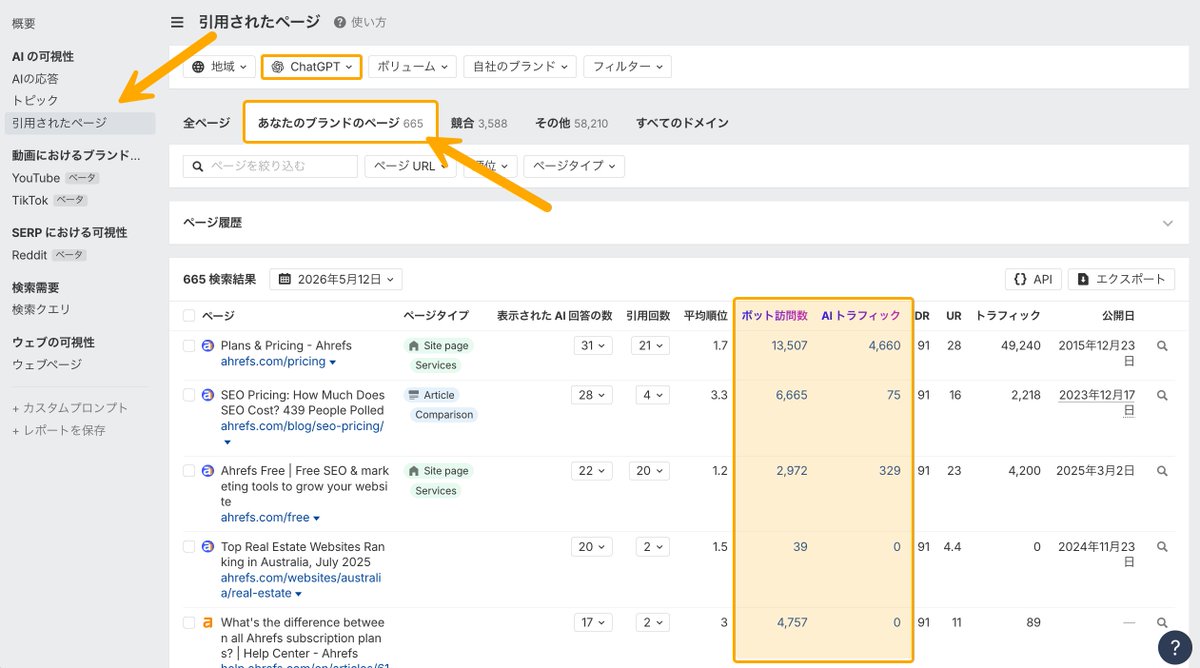Image resolution: width=1200 pixels, height=668 pixels.
Task: Switch to the すべてのドメイン tab
Action: click(682, 123)
